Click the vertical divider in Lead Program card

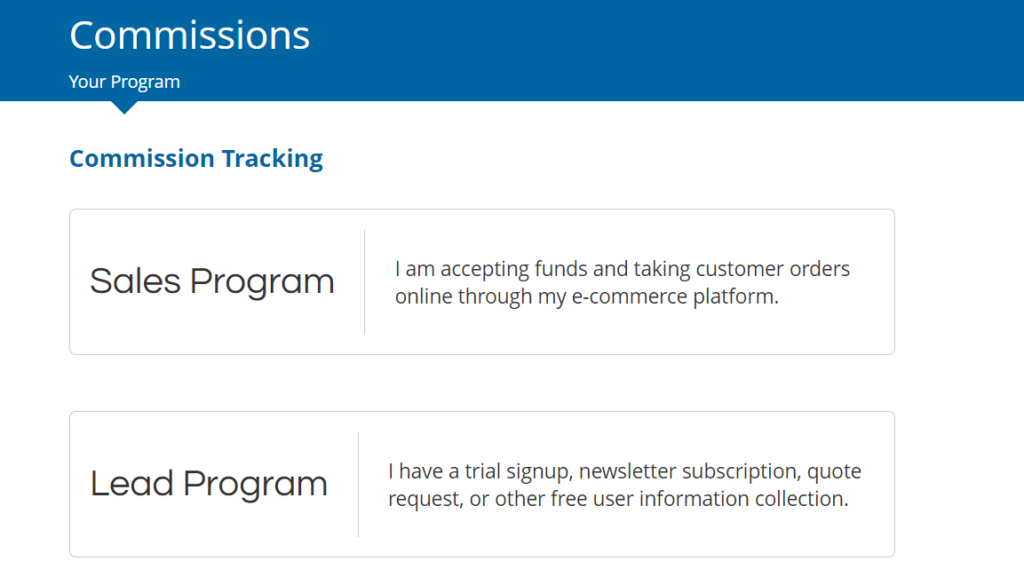pyautogui.click(x=359, y=484)
